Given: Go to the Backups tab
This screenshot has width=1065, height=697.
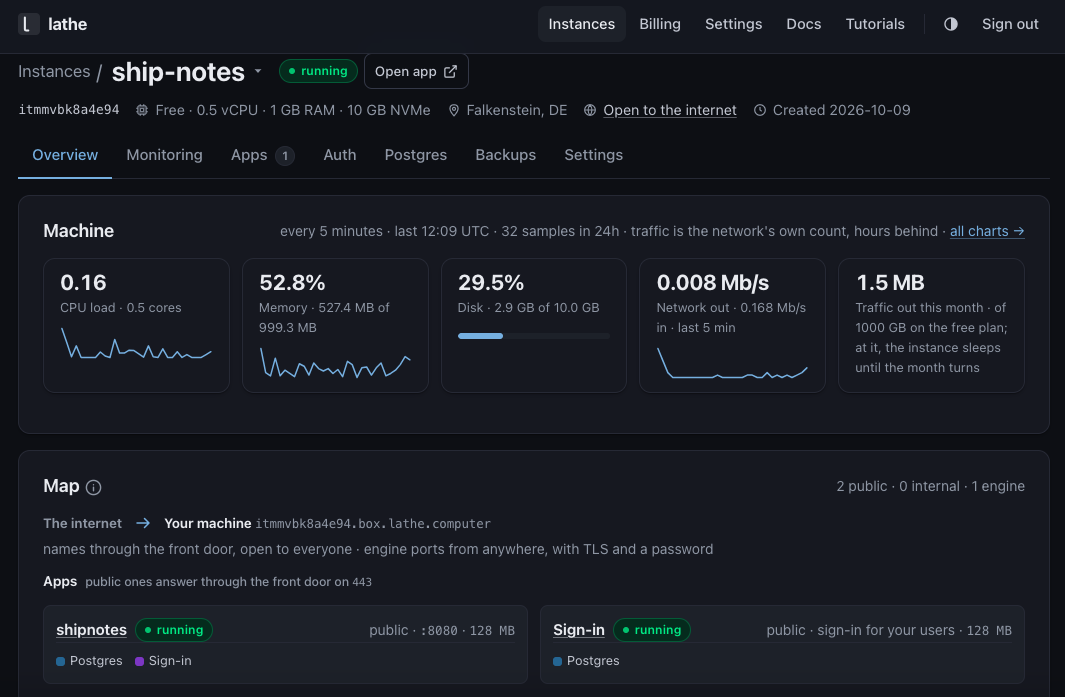Looking at the screenshot, I should 505,155.
